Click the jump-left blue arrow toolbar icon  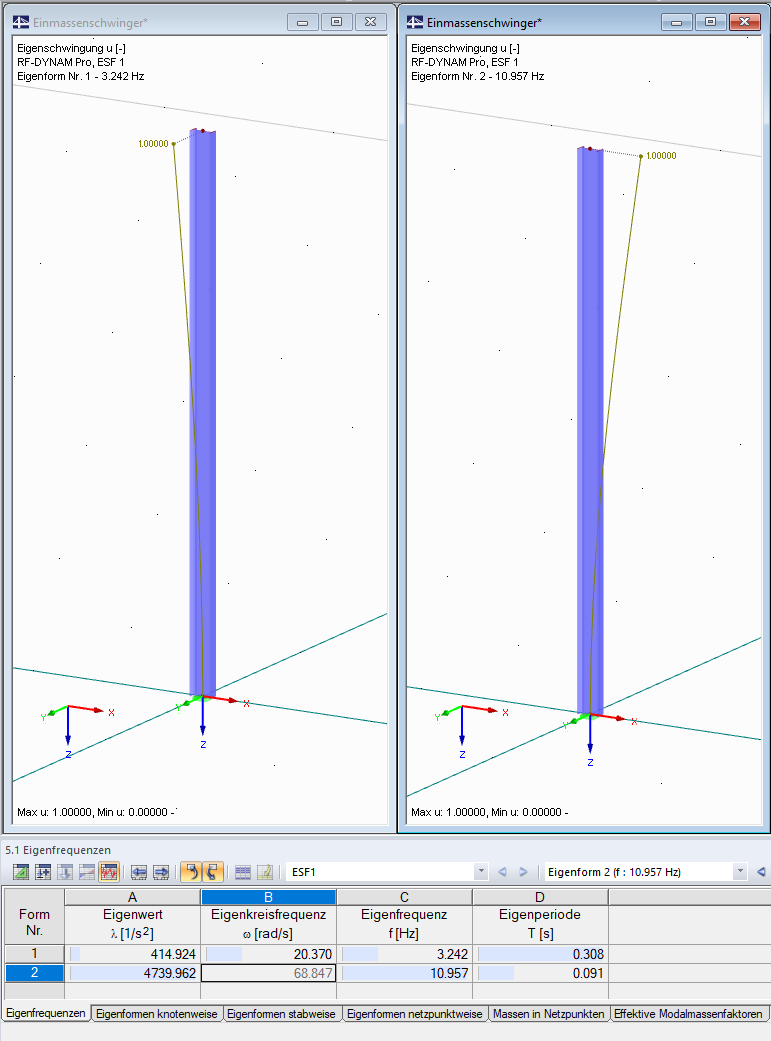tap(139, 872)
